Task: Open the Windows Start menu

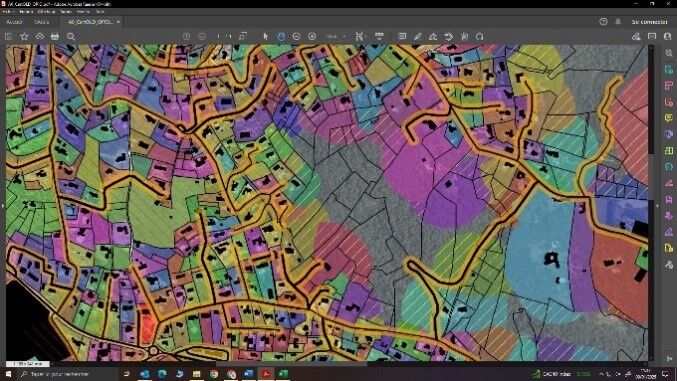Action: (x=8, y=374)
